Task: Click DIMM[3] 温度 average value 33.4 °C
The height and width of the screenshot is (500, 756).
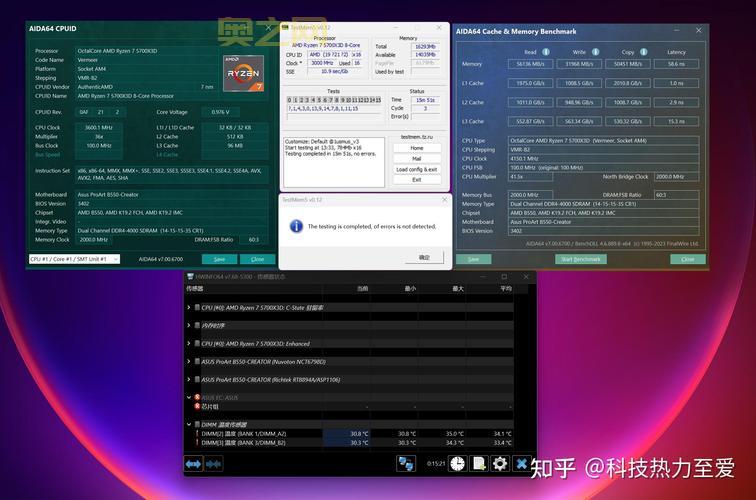Action: pyautogui.click(x=502, y=443)
